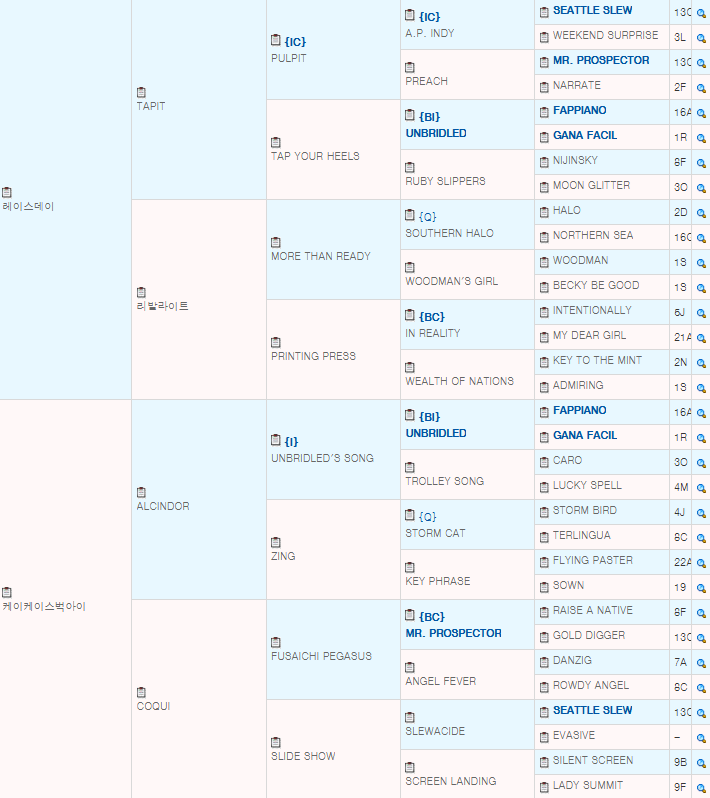Click the clipboard icon above PRINTING PRESS
710x798 pixels.
pyautogui.click(x=276, y=342)
